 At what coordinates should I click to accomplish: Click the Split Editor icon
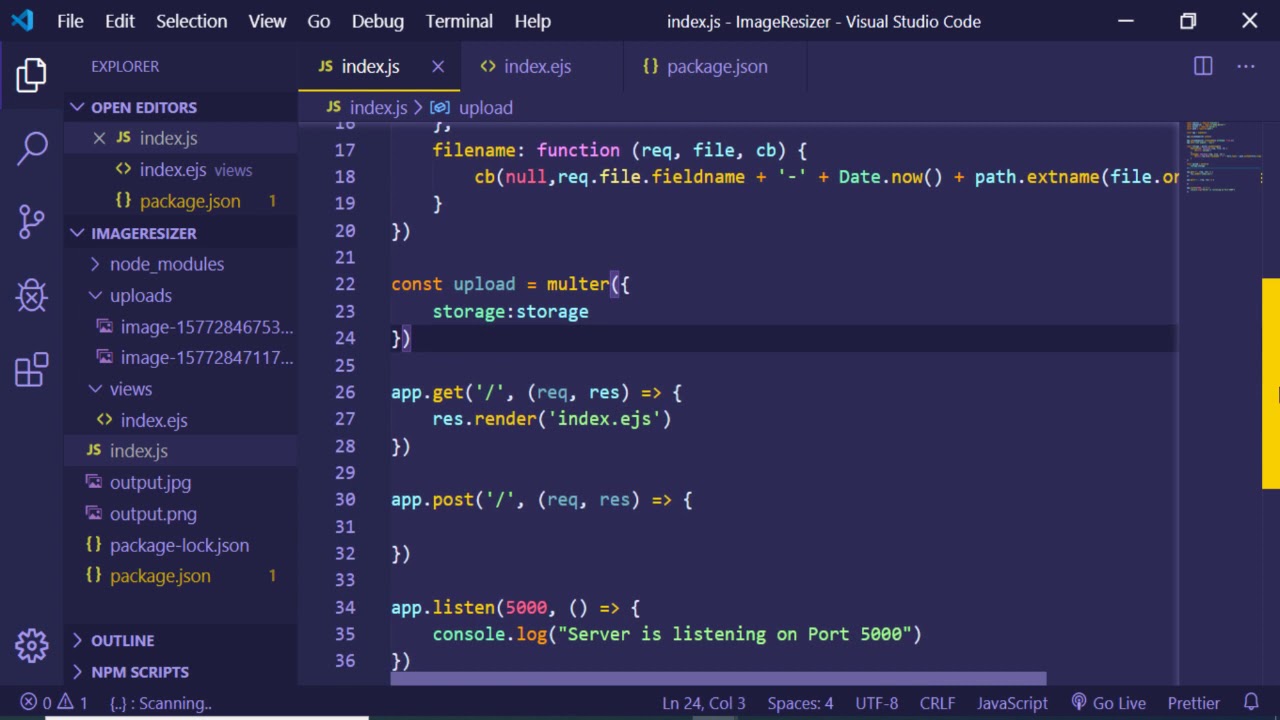[x=1203, y=66]
